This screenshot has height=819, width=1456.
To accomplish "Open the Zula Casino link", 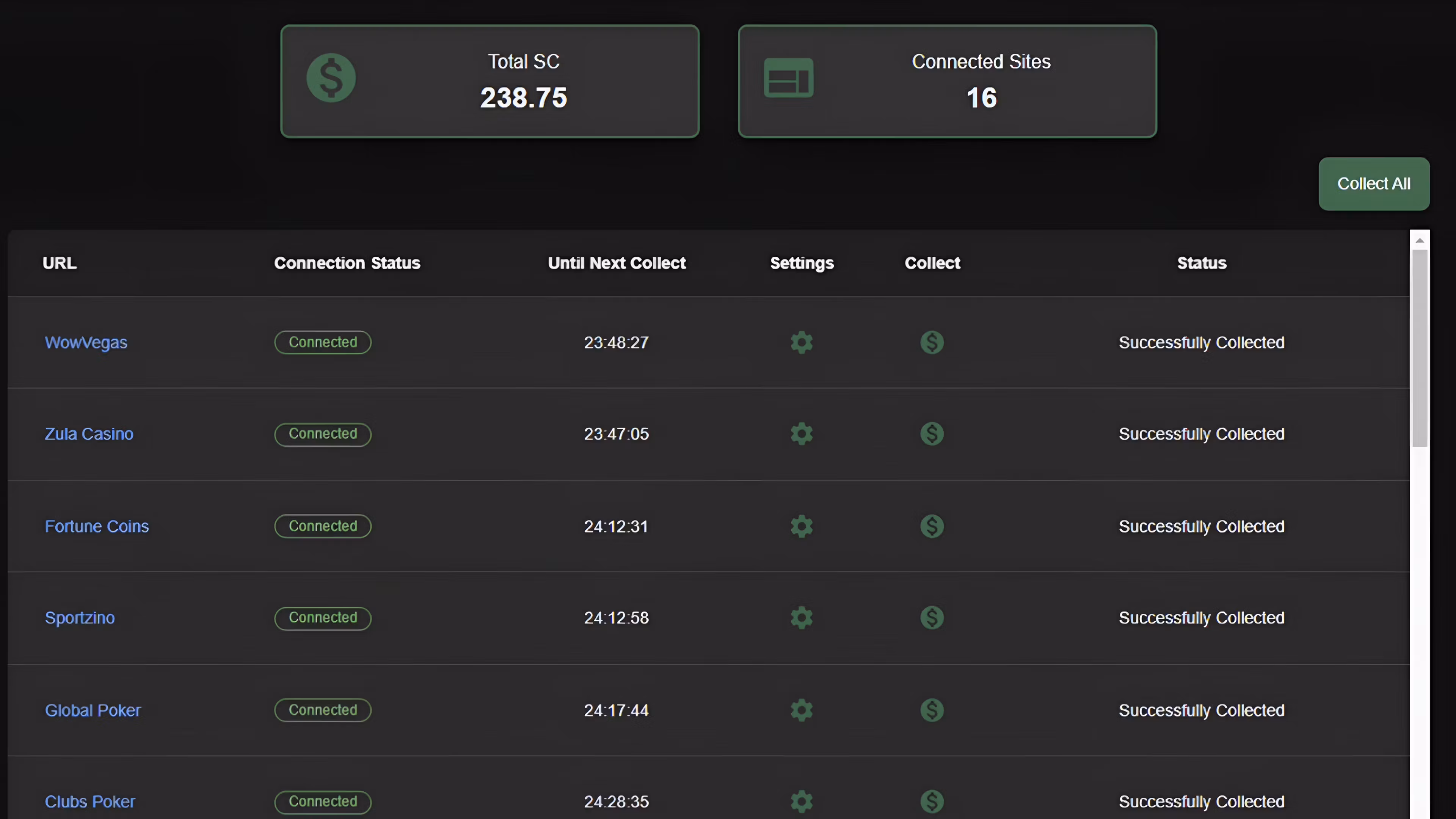I will [x=89, y=434].
